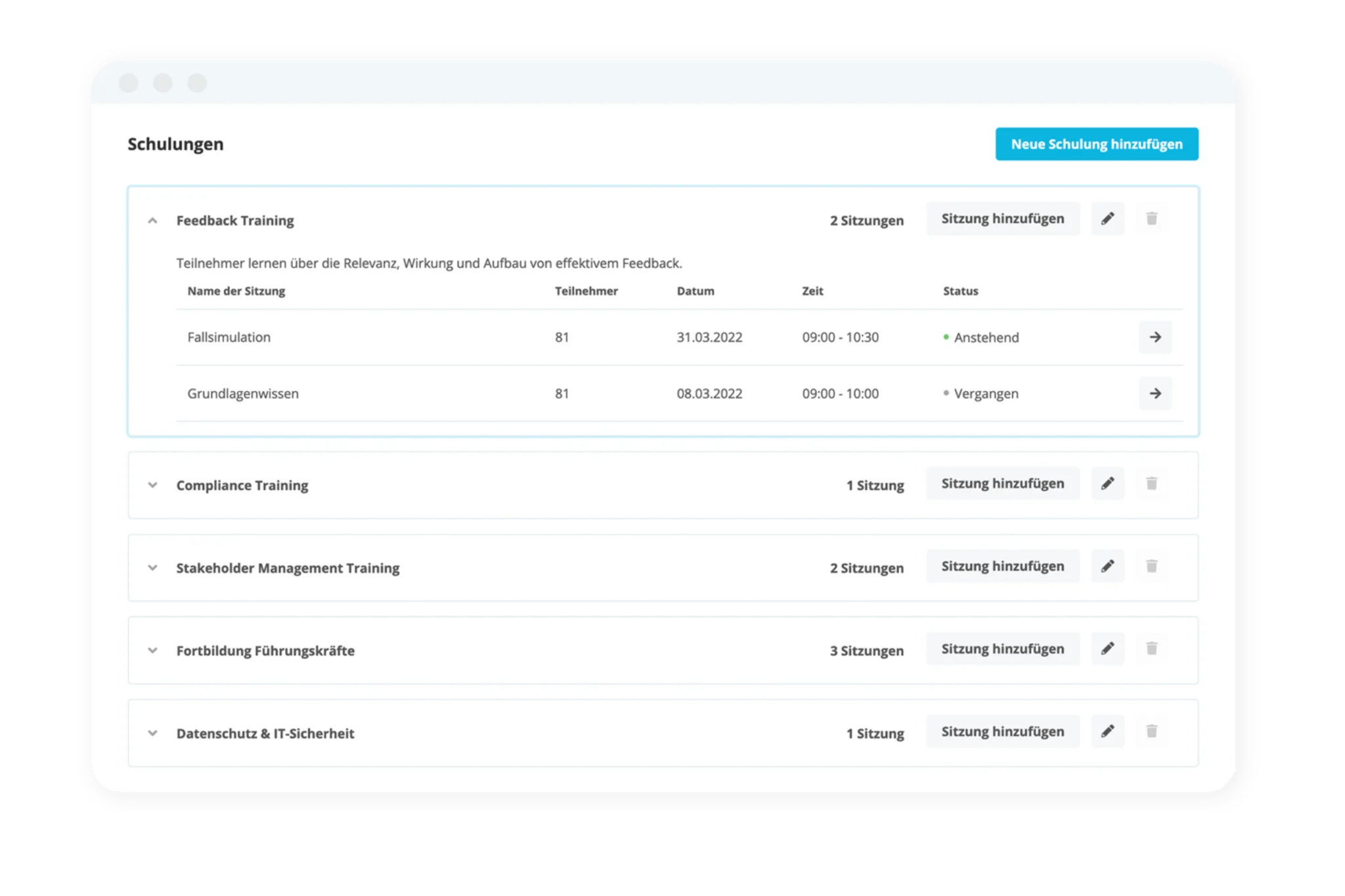
Task: Click Fortbildung Führungskräfte title
Action: tap(265, 651)
